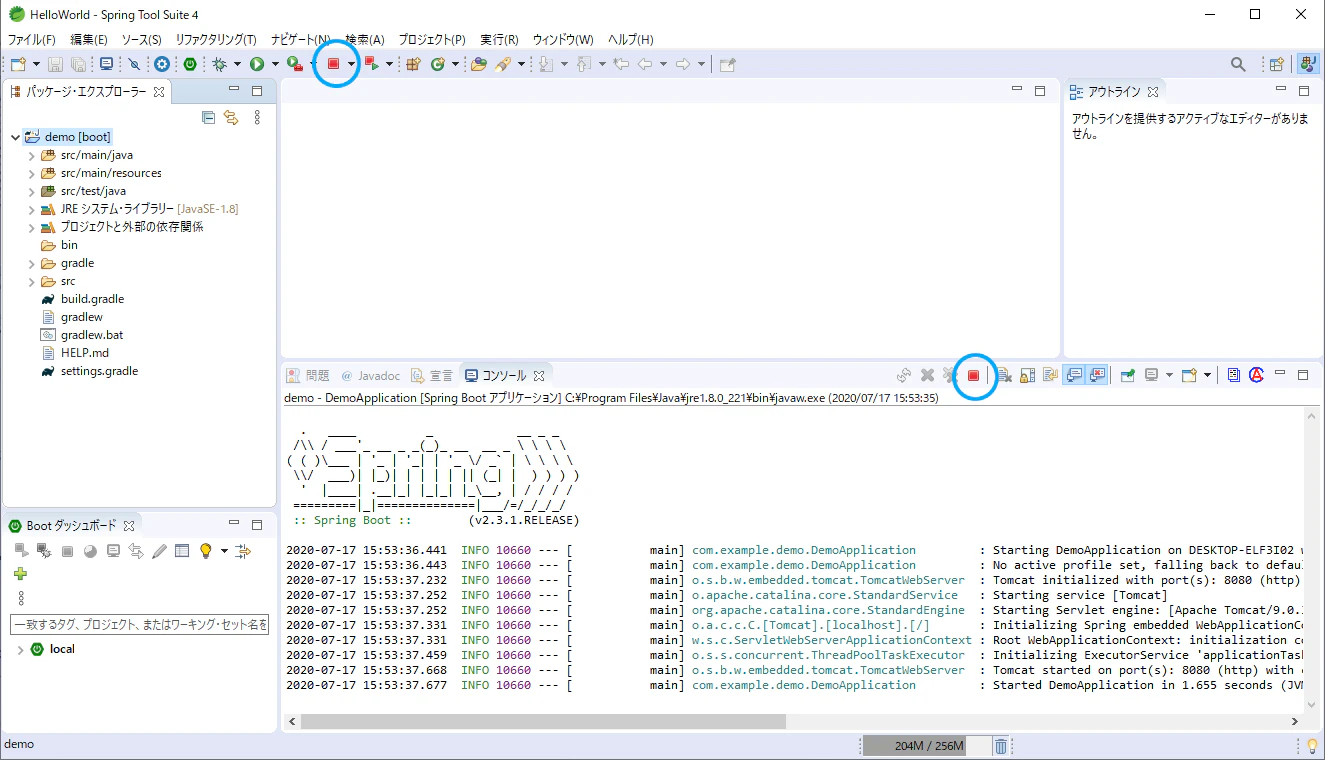Select build.gradle in Package Explorer

coord(92,299)
